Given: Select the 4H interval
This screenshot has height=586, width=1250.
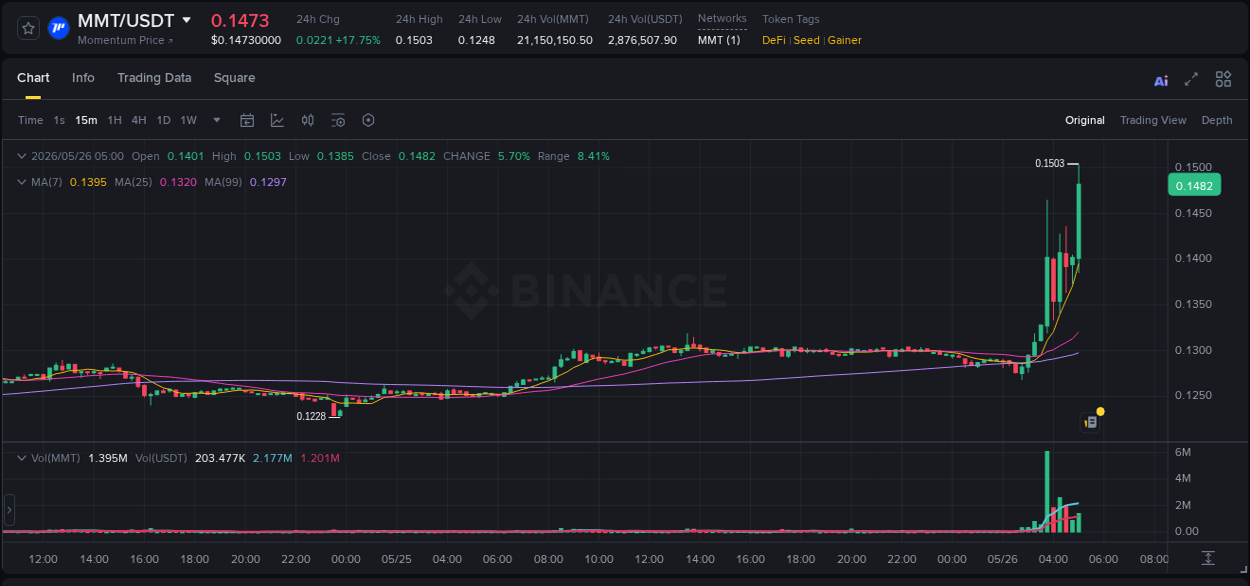Looking at the screenshot, I should pos(139,120).
